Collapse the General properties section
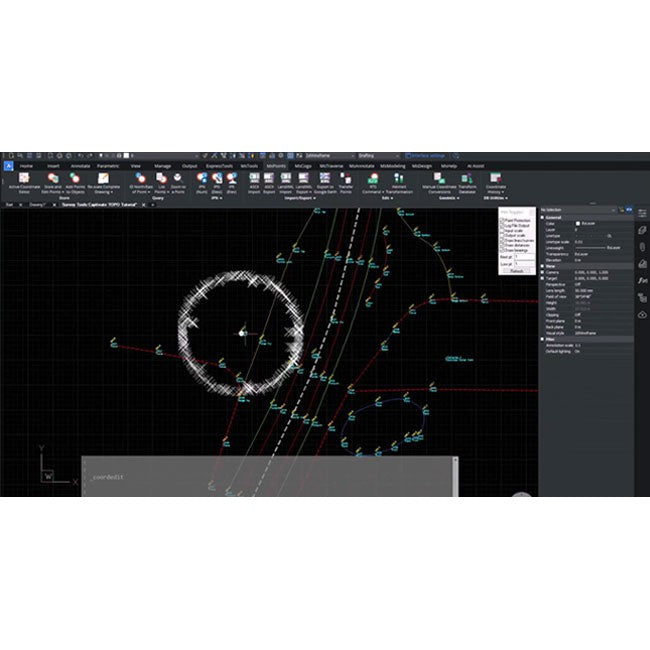 544,217
